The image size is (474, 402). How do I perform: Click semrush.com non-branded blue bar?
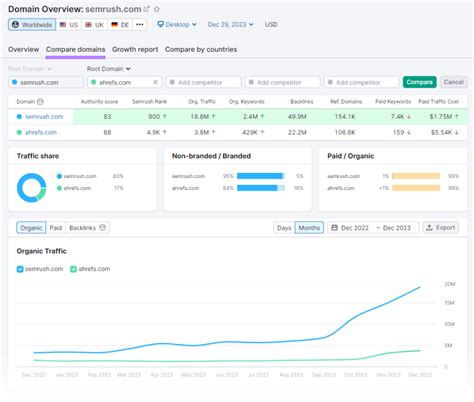259,176
